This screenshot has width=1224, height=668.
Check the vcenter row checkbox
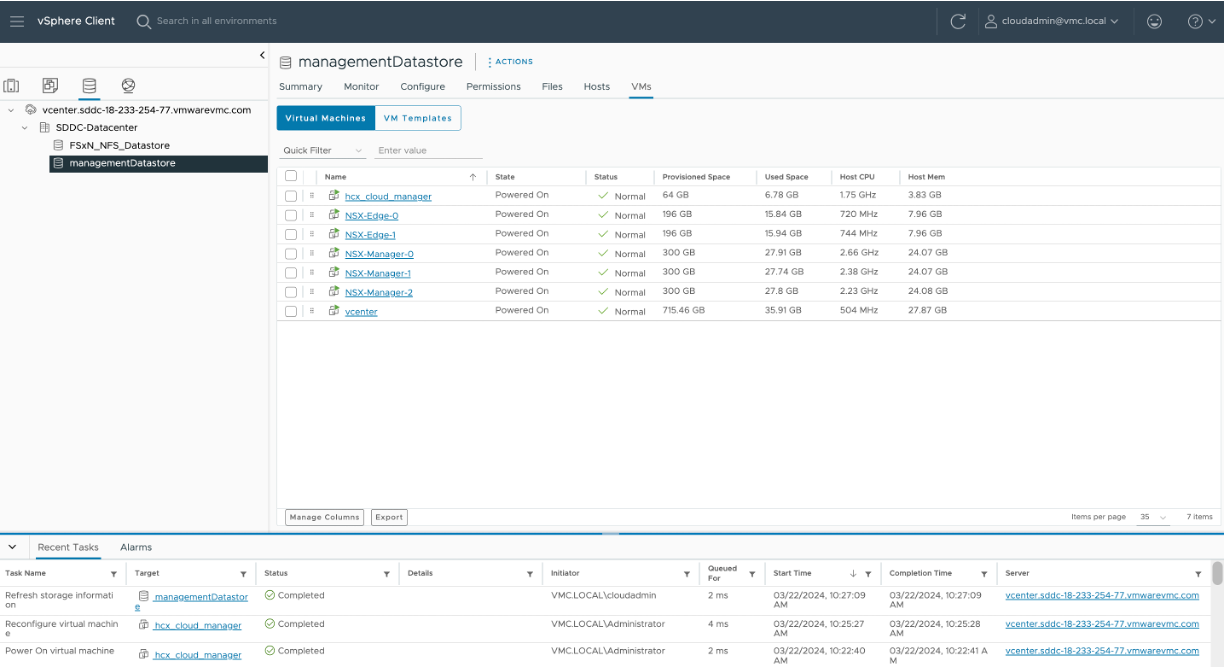click(291, 311)
